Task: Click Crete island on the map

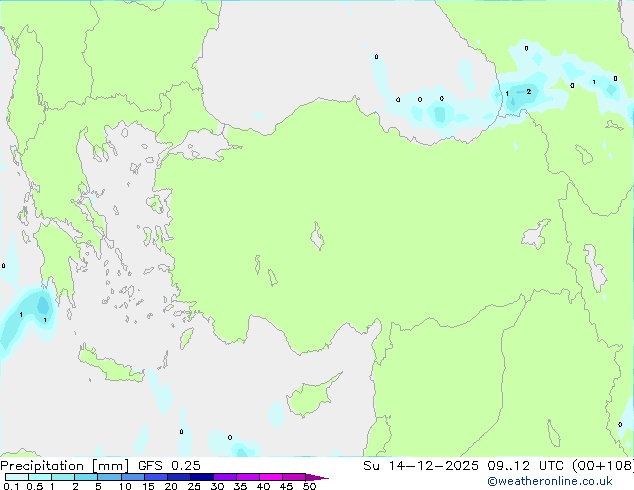Action: 111,366
